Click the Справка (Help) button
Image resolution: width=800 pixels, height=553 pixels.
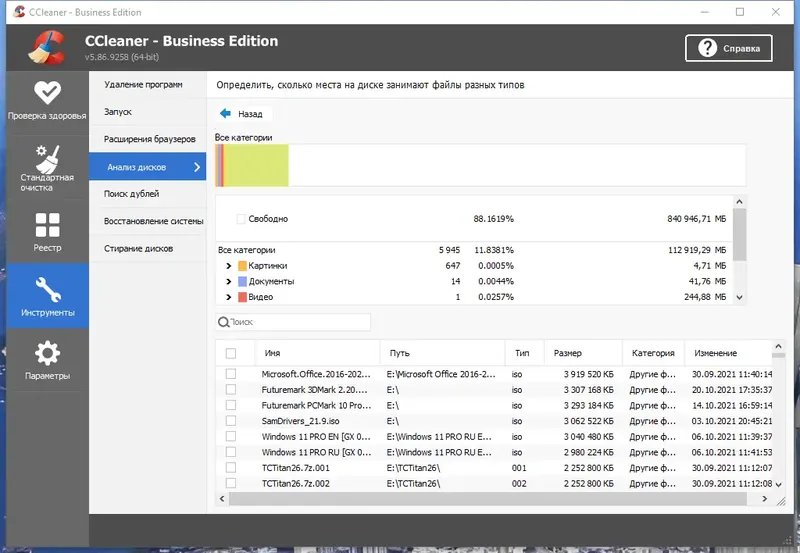(x=729, y=48)
